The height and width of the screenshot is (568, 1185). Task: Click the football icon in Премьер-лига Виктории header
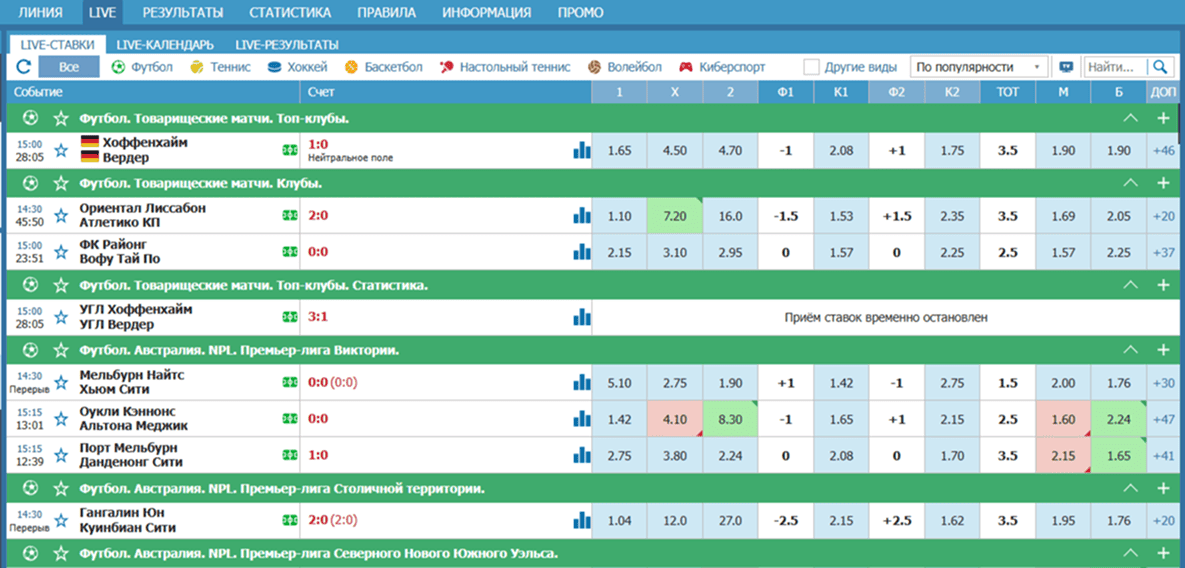pos(30,351)
